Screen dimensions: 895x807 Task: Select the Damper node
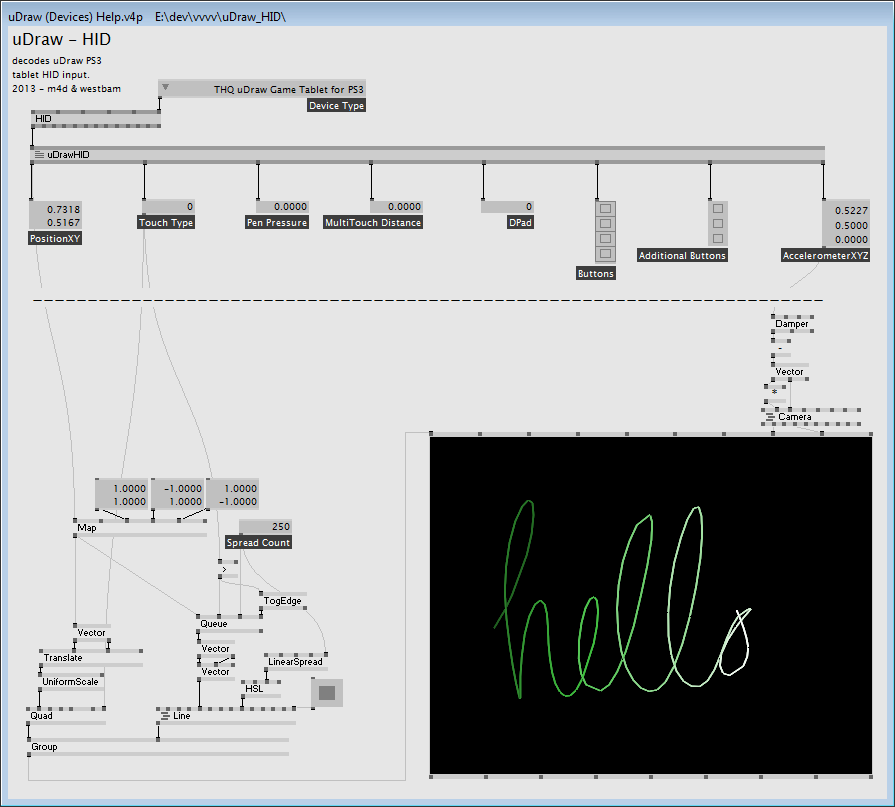pos(791,324)
